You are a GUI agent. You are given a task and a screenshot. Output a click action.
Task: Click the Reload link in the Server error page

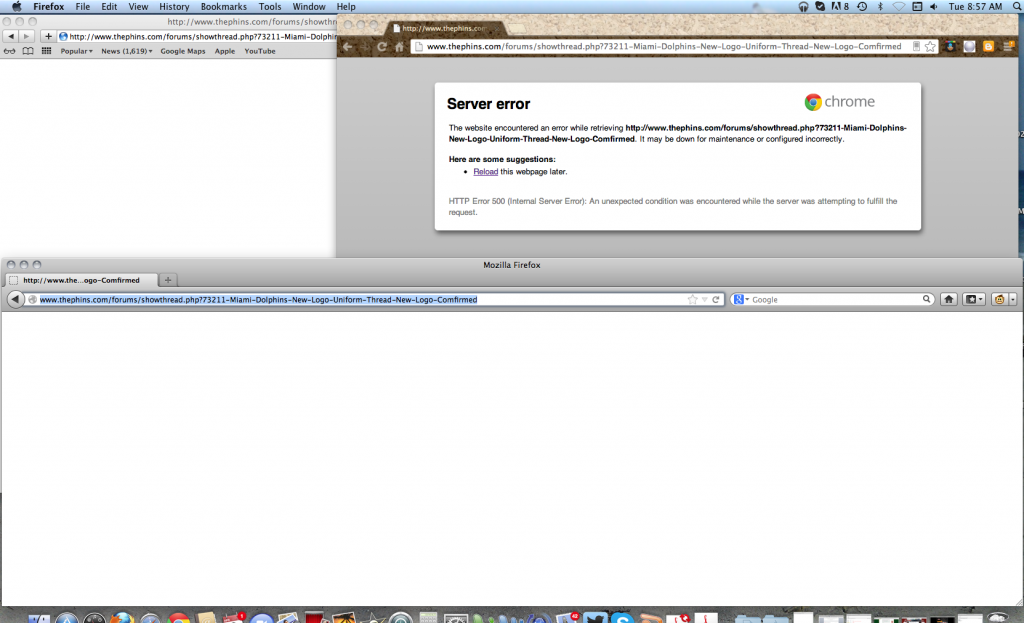(485, 172)
